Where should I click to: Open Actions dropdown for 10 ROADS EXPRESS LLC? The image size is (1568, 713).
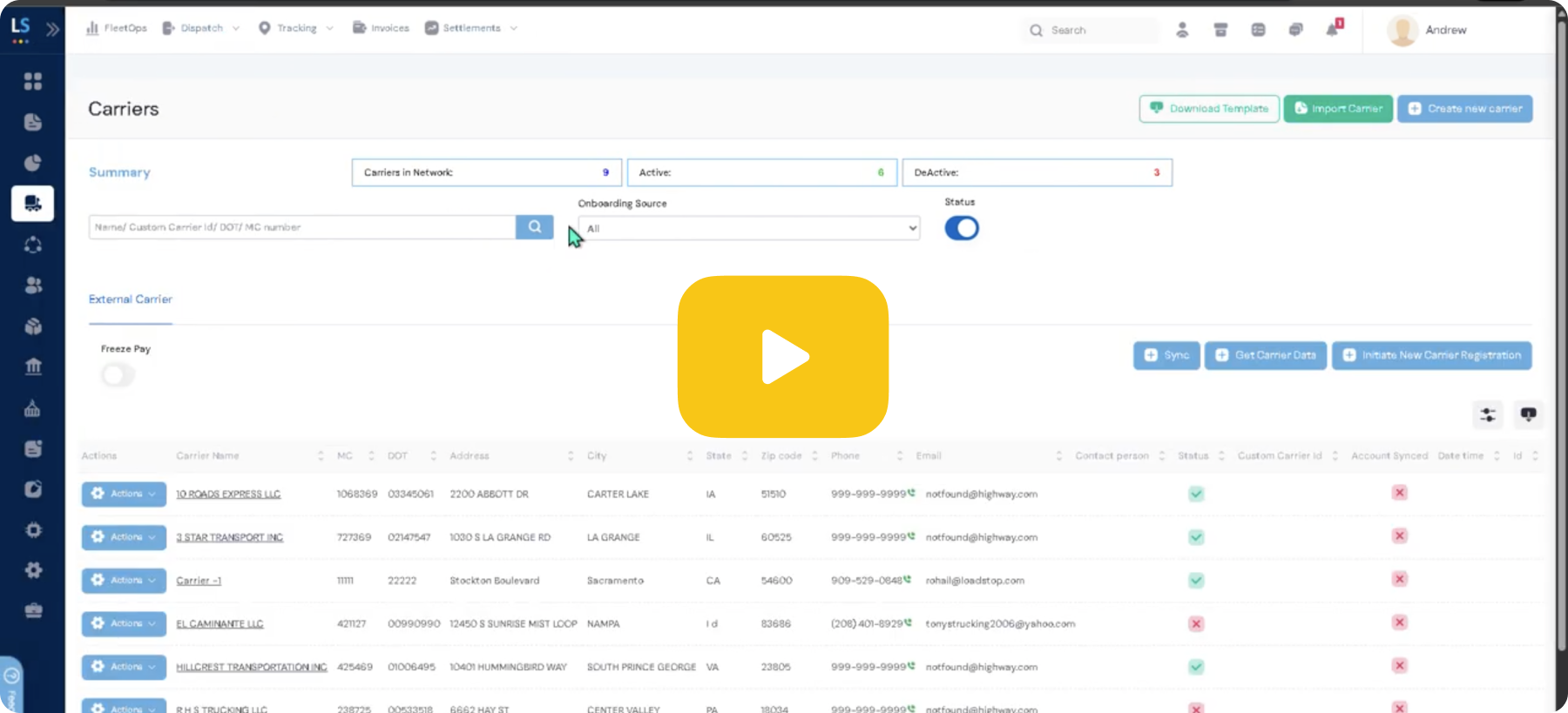click(x=124, y=494)
